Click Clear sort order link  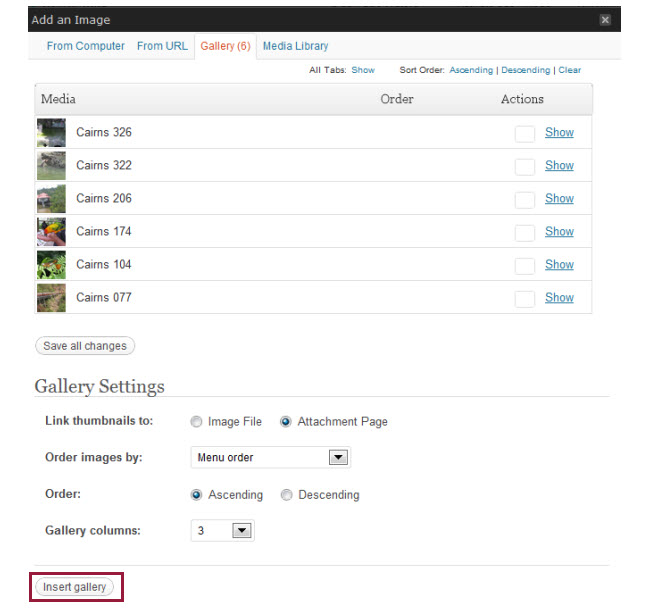point(569,70)
